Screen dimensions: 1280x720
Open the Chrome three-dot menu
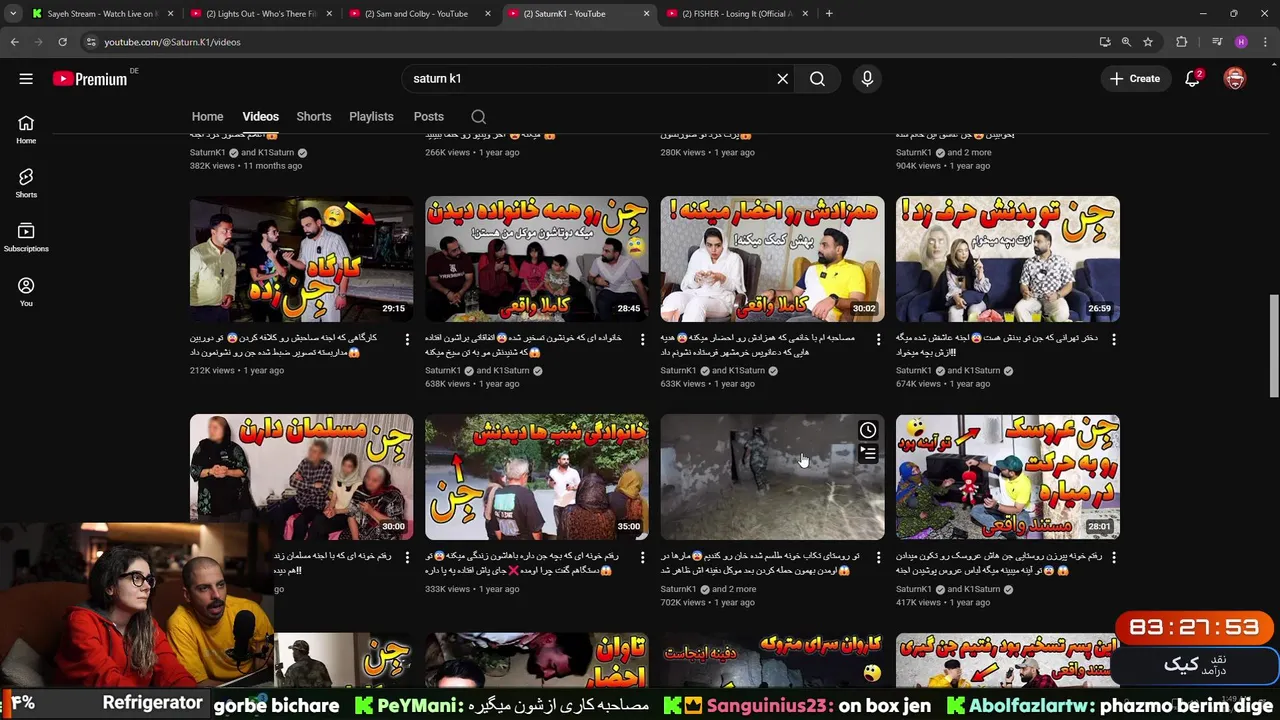pyautogui.click(x=1264, y=42)
